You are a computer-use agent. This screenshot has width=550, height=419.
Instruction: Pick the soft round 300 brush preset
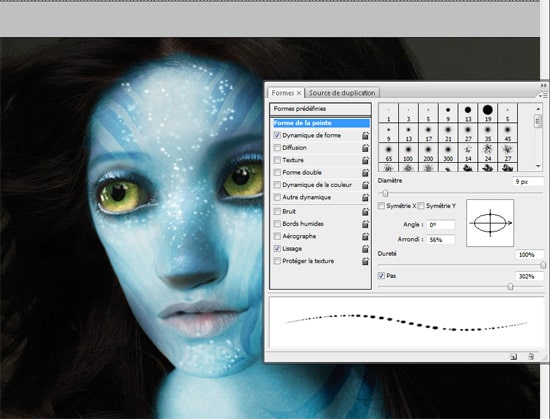point(448,153)
